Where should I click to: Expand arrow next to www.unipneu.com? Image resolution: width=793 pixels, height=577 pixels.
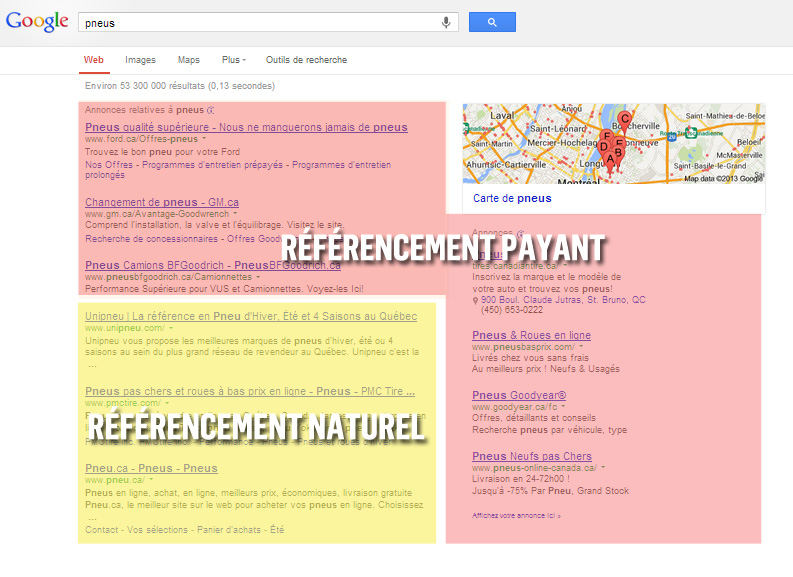click(x=171, y=328)
